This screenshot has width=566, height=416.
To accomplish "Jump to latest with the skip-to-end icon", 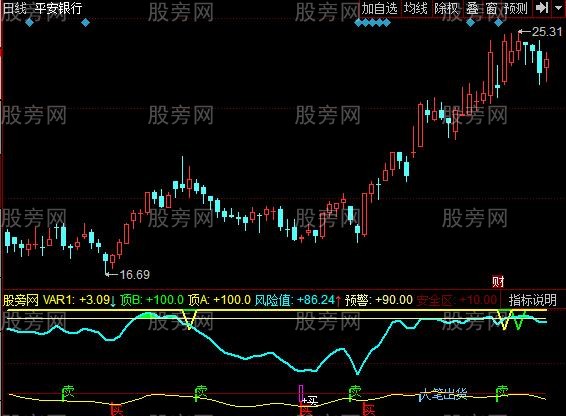I will (x=541, y=8).
